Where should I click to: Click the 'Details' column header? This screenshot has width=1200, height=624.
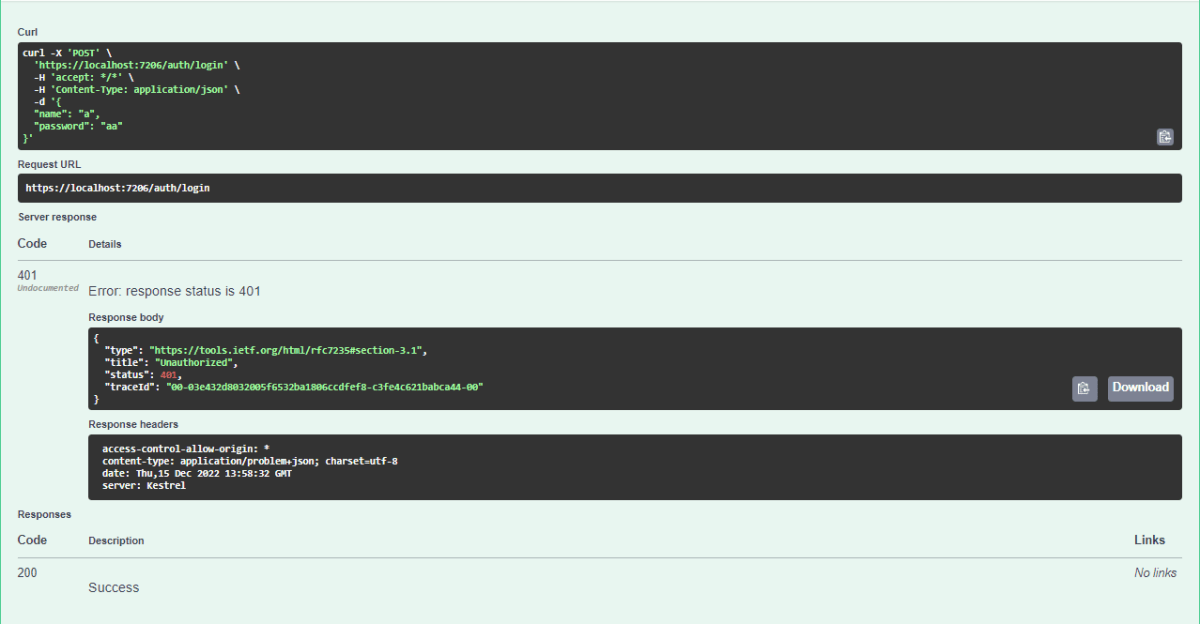(x=105, y=244)
